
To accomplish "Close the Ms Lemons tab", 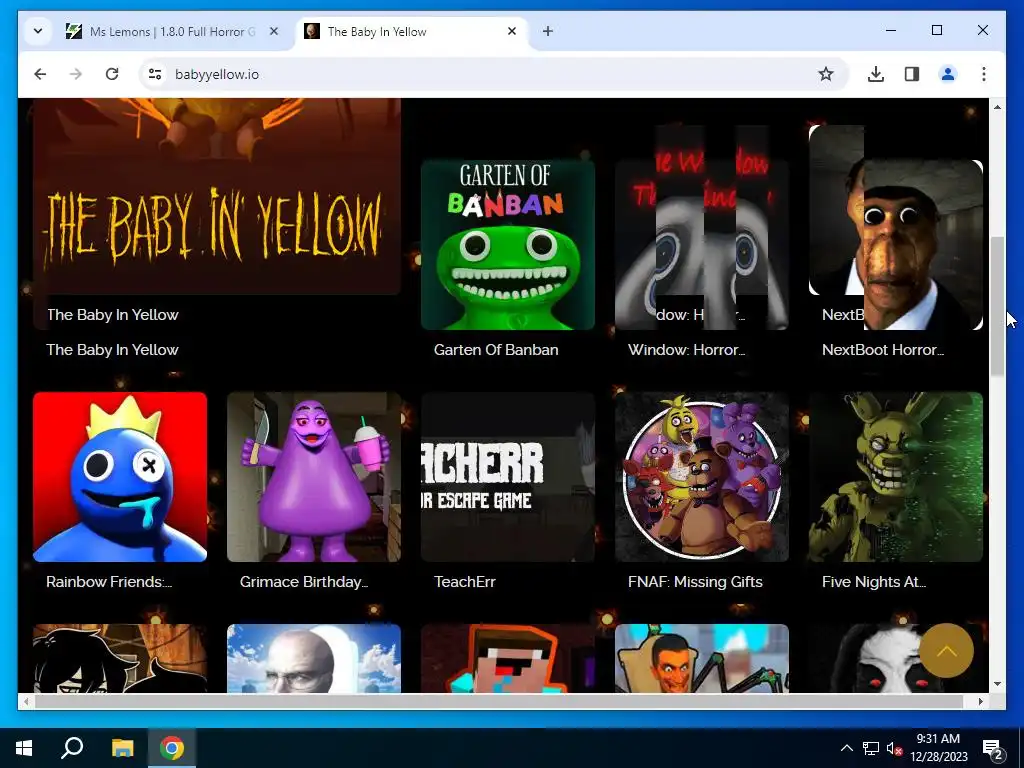I will coord(274,31).
